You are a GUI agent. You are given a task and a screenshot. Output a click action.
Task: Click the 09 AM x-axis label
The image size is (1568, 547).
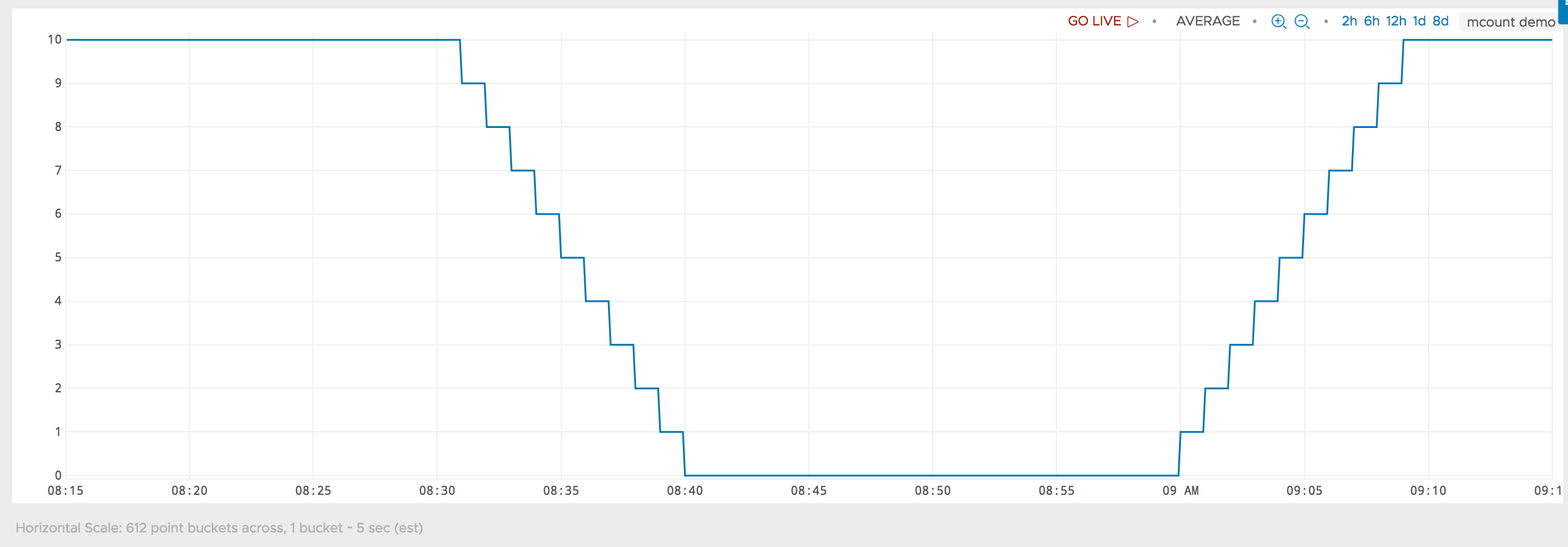pos(1180,491)
